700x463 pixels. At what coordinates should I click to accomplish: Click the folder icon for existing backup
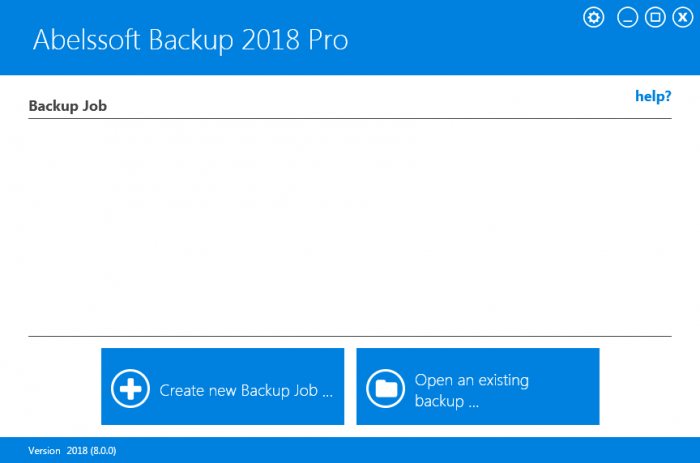(384, 389)
